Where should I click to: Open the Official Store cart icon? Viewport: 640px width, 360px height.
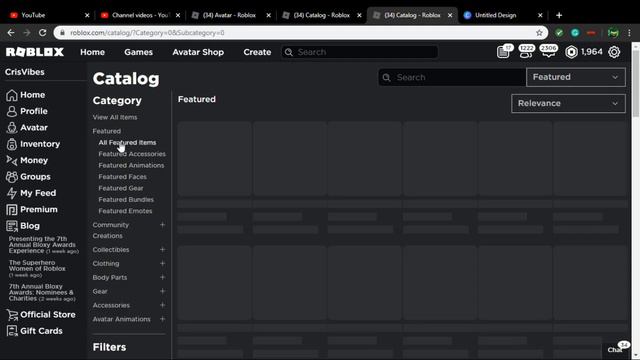click(x=12, y=315)
